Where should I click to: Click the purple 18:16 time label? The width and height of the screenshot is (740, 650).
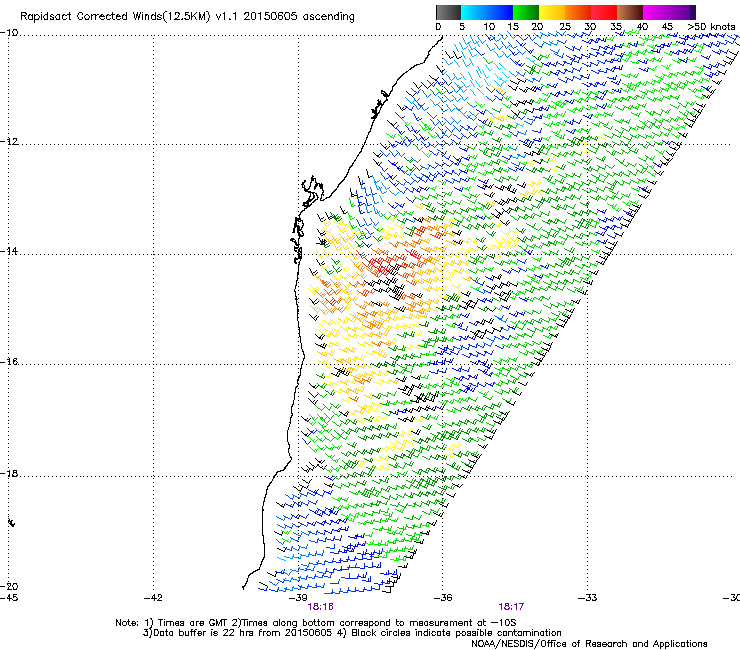pyautogui.click(x=320, y=607)
